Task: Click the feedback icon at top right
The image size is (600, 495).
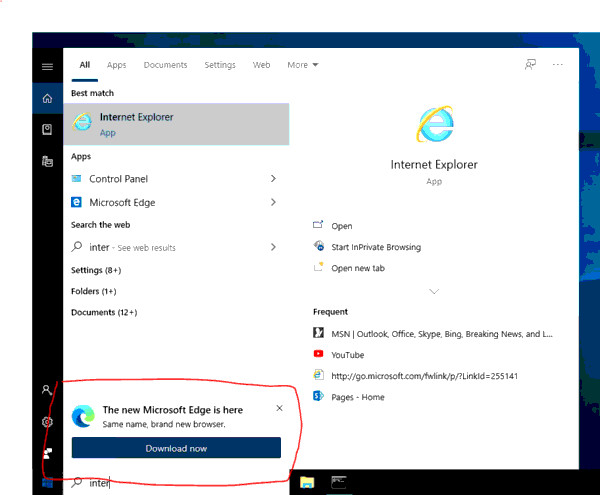Action: pos(530,65)
